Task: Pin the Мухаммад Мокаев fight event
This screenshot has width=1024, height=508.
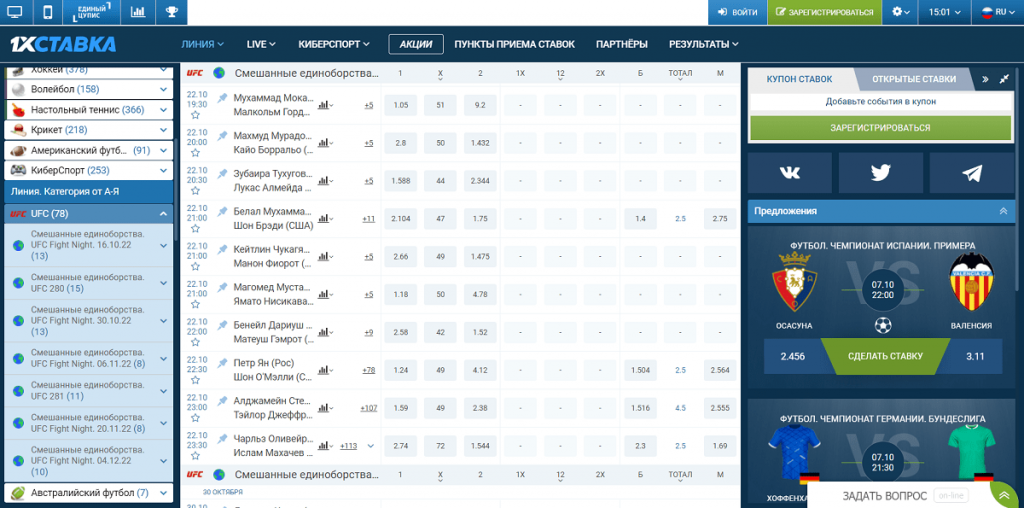Action: point(223,97)
